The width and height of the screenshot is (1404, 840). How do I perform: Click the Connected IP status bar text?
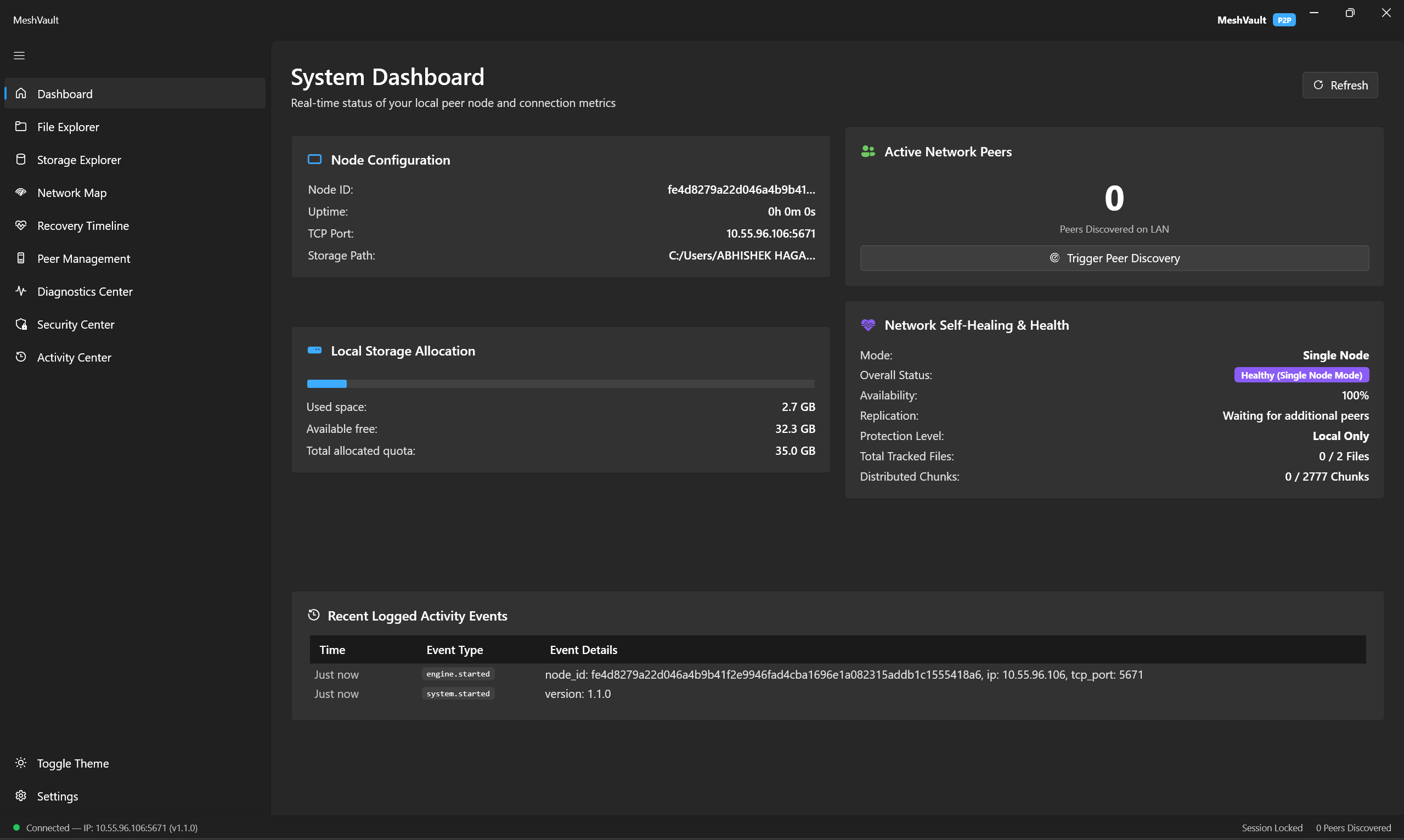pyautogui.click(x=111, y=827)
